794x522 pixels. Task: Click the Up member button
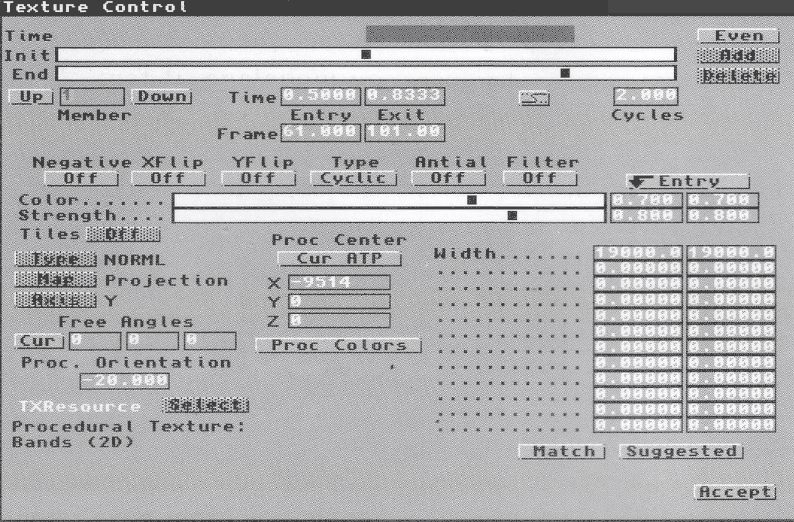(31, 96)
